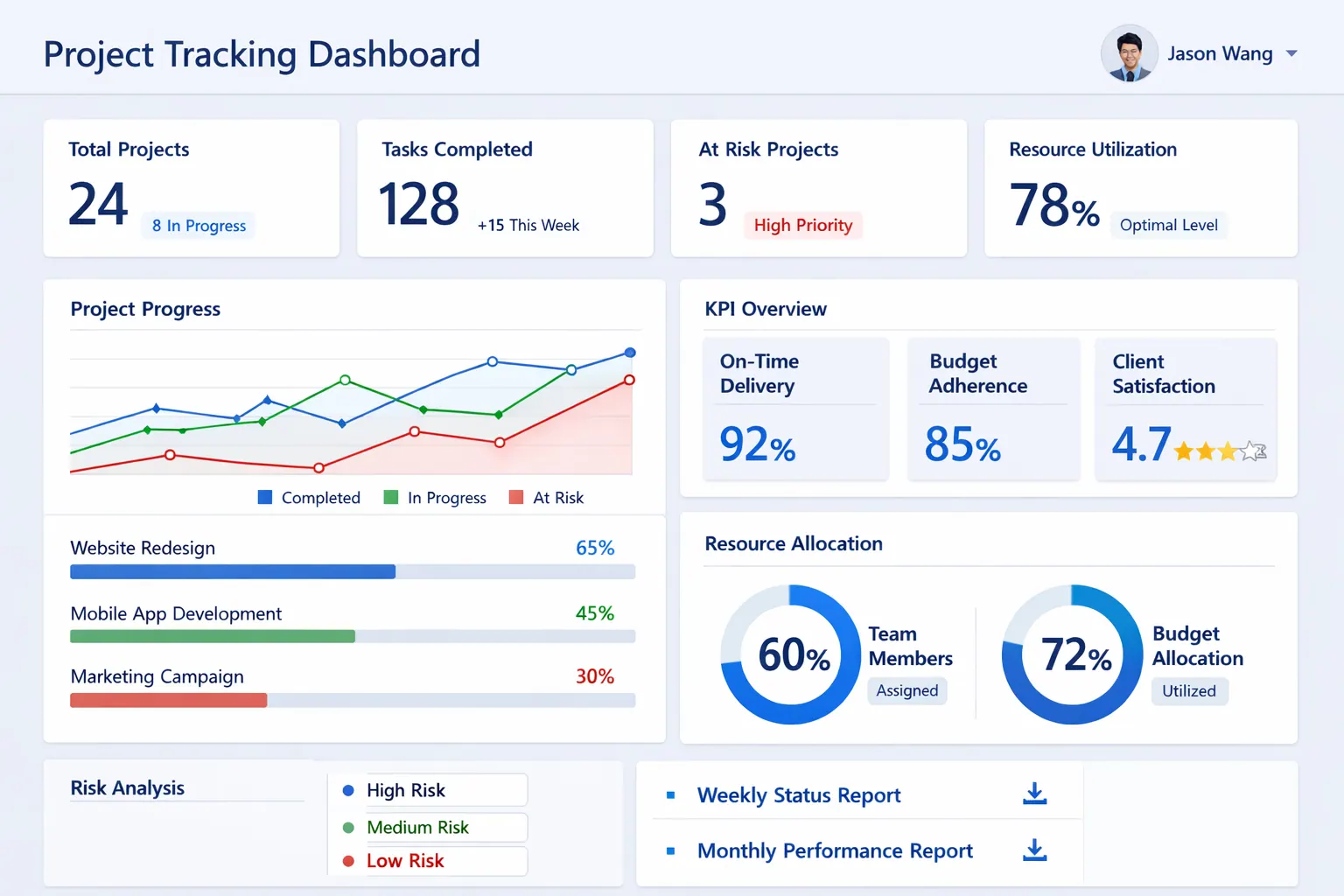Click Jason Wang's profile avatar
The height and width of the screenshot is (896, 1344).
coord(1129,53)
